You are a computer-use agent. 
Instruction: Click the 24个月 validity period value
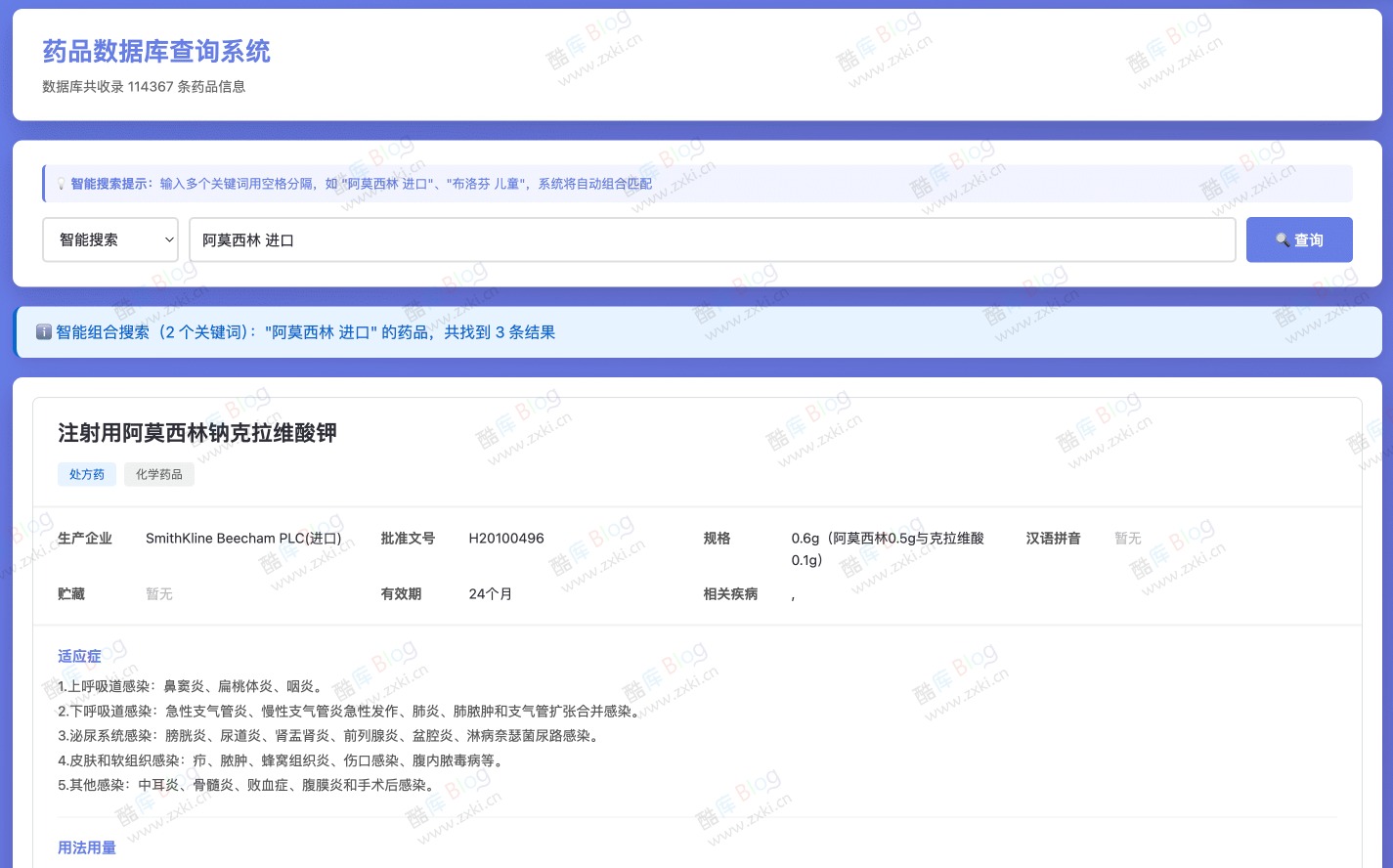pyautogui.click(x=490, y=593)
